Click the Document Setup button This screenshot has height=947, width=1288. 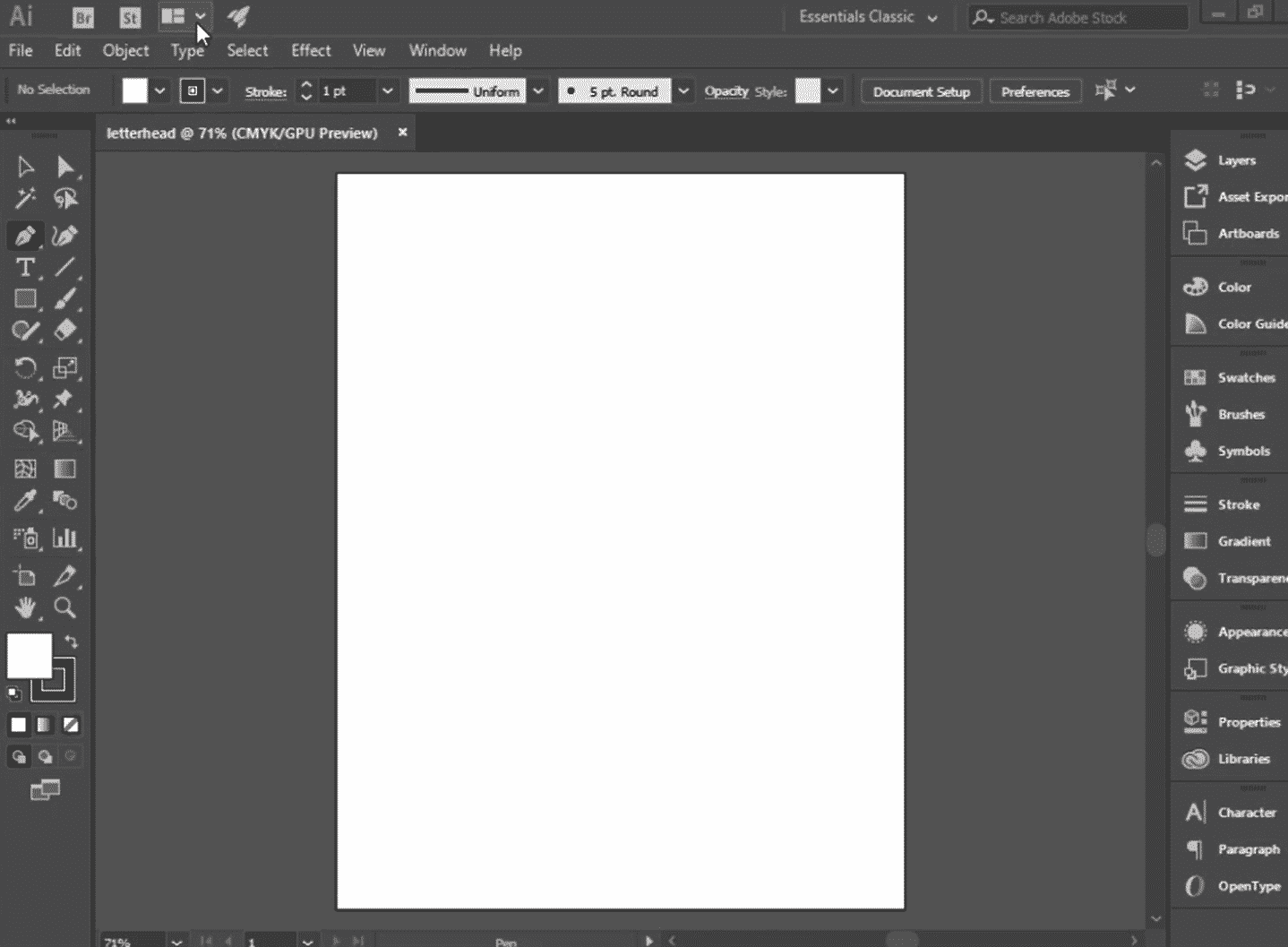(x=922, y=91)
